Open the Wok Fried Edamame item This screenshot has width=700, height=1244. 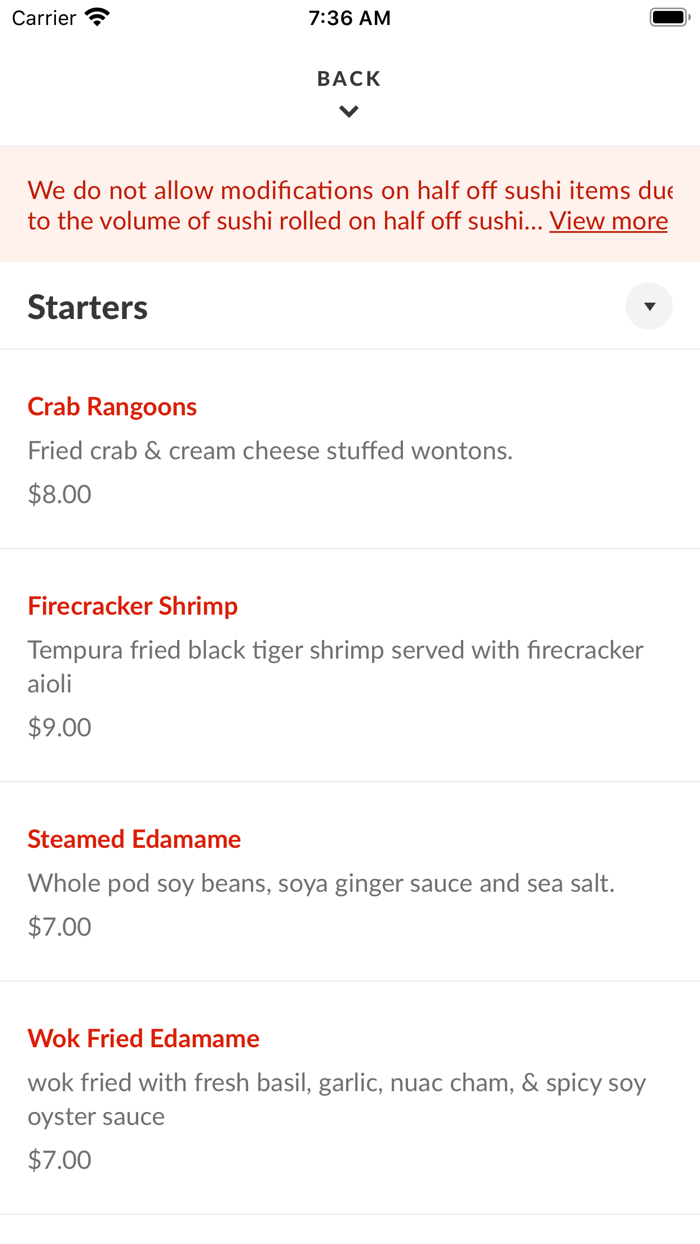click(x=143, y=1038)
